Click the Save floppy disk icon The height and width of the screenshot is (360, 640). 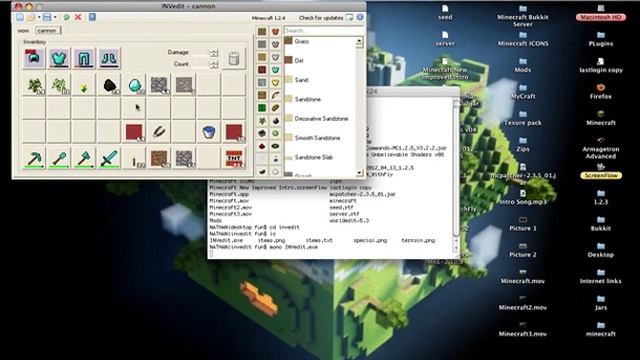[47, 18]
